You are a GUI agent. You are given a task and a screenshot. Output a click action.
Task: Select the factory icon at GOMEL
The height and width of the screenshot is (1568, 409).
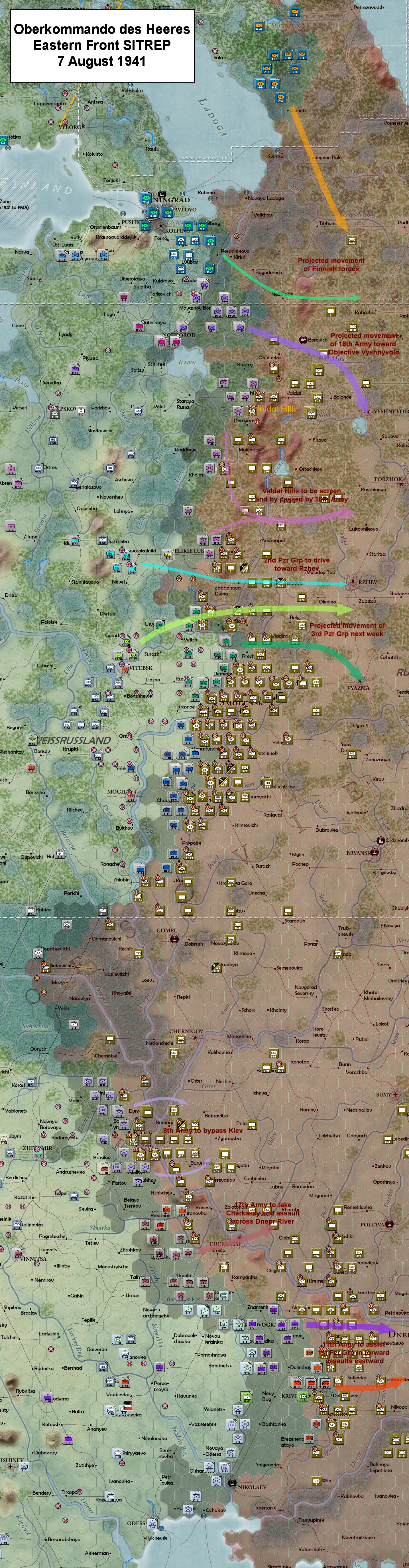[x=174, y=939]
